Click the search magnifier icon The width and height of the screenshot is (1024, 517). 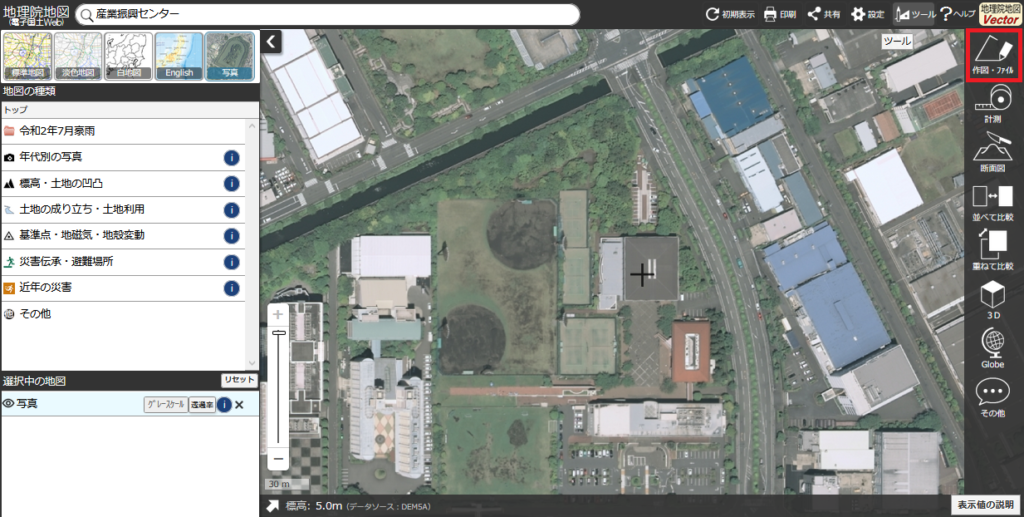coord(87,14)
